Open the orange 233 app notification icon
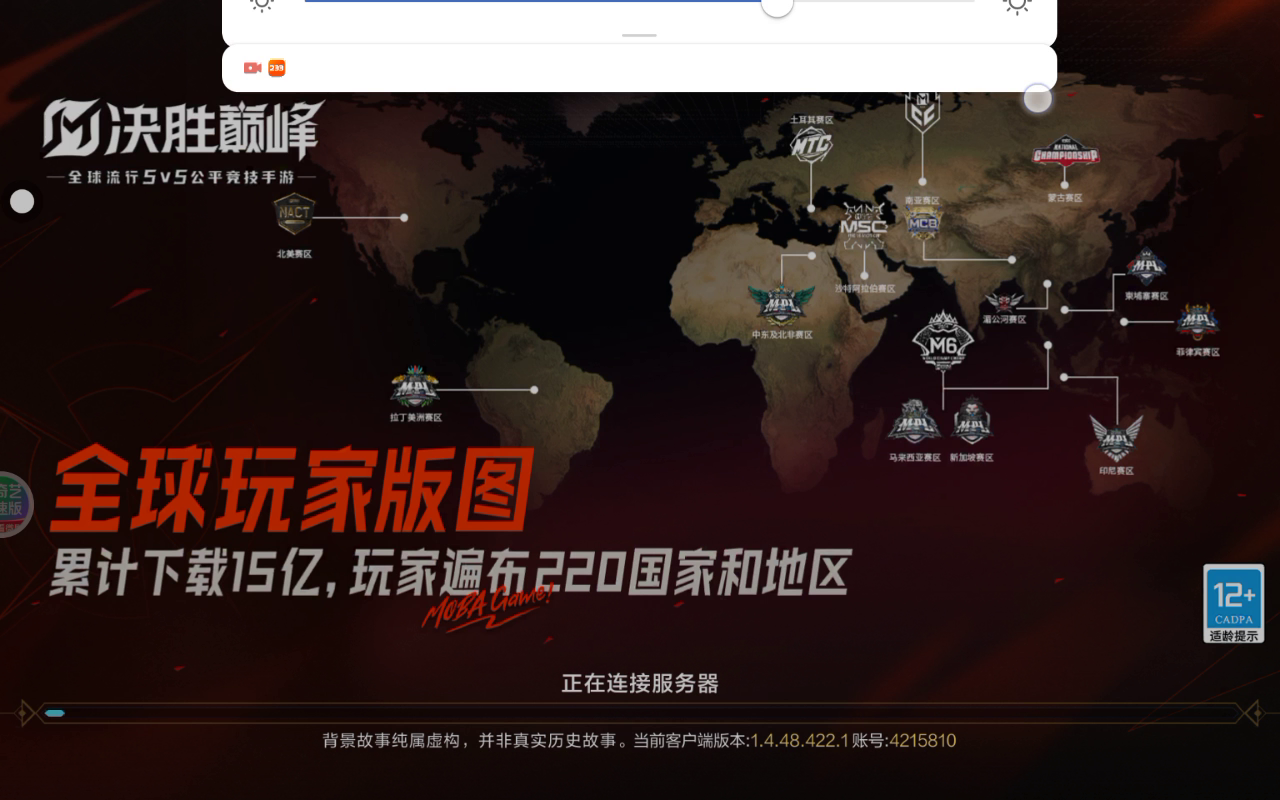Viewport: 1280px width, 800px height. point(277,68)
